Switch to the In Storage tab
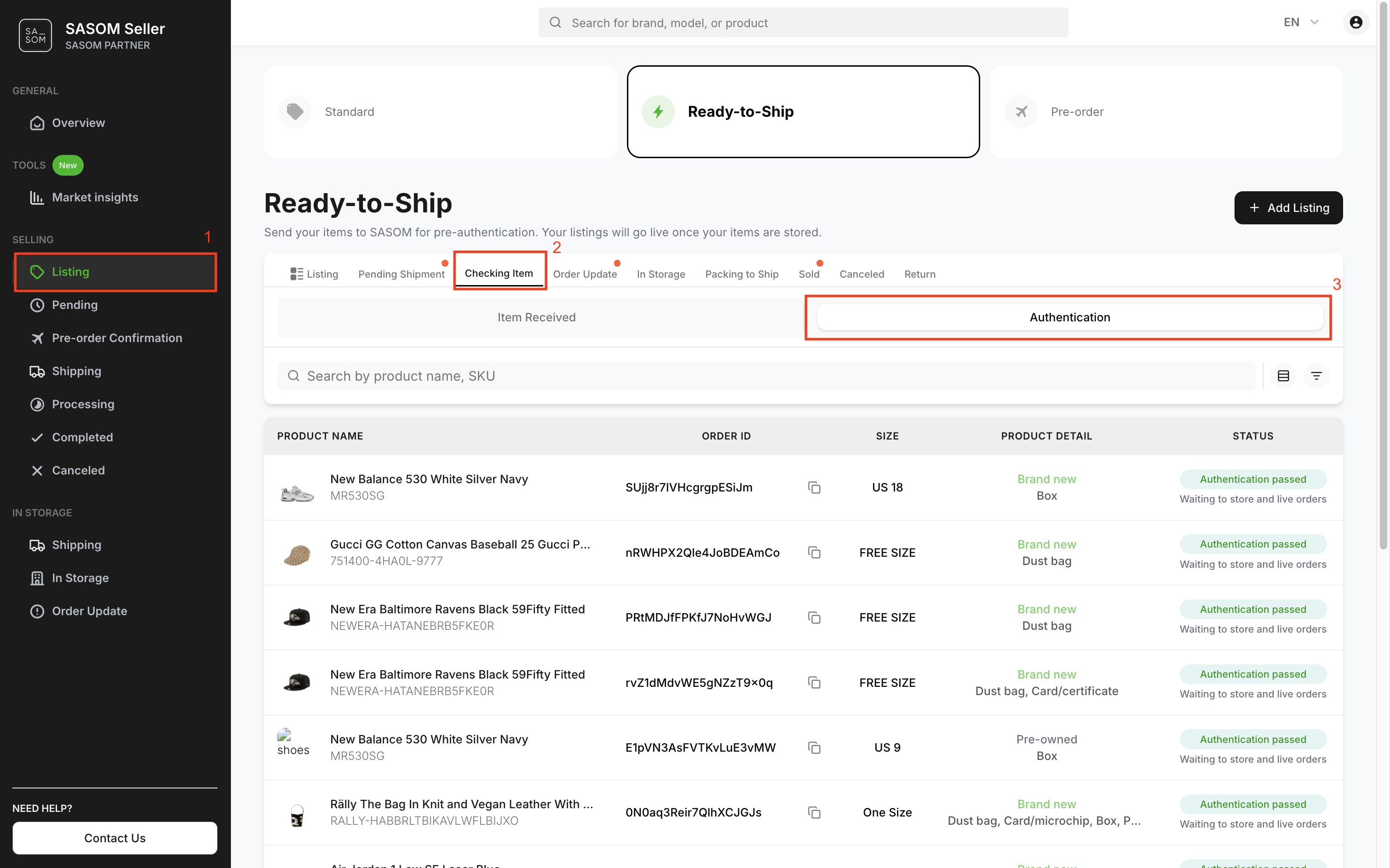 pos(661,274)
